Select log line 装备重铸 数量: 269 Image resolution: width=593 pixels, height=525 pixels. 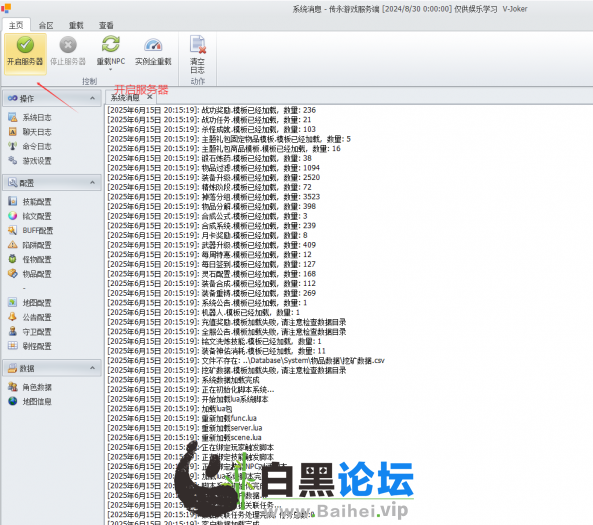pos(211,293)
